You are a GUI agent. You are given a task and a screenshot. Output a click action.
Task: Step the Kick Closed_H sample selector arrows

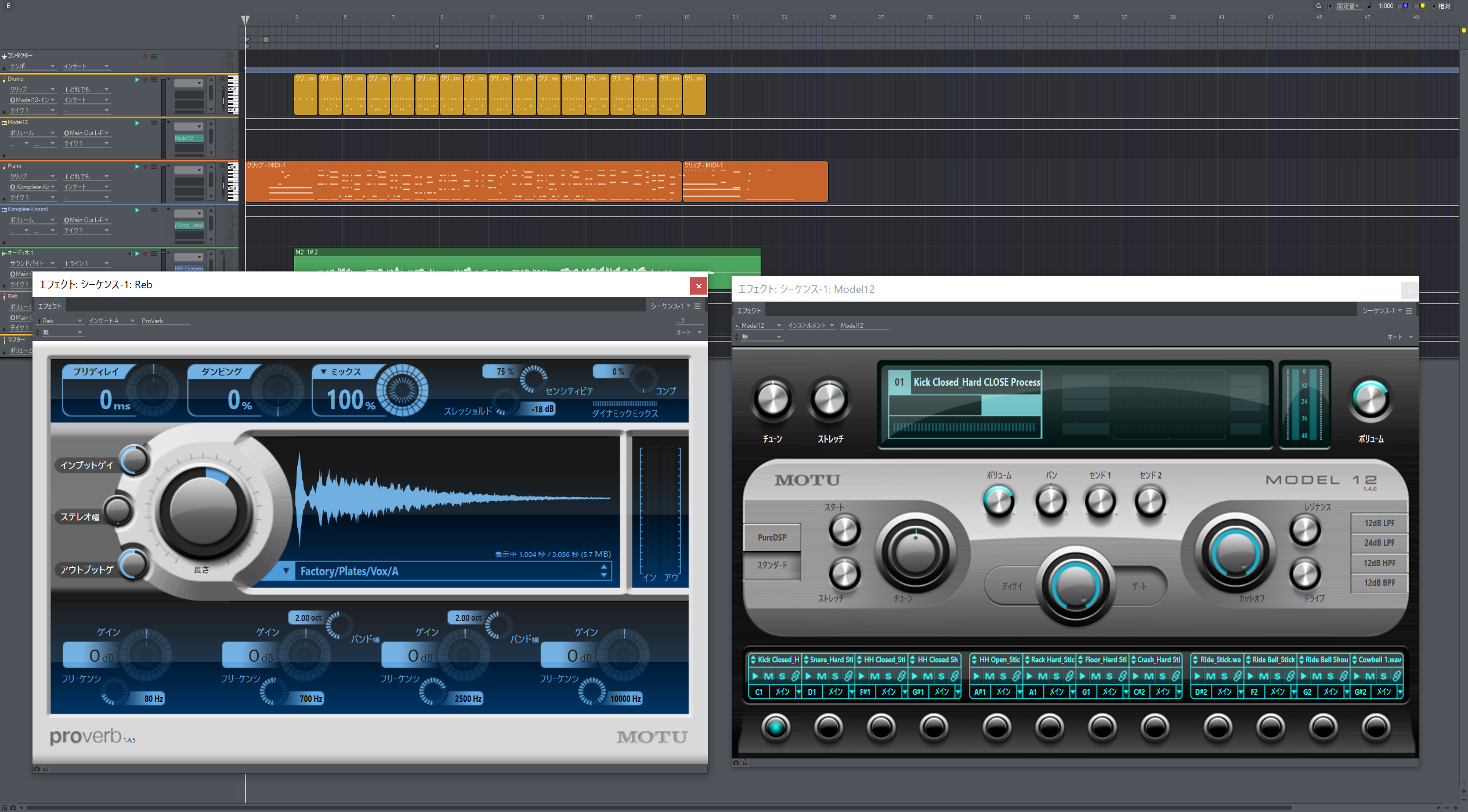753,660
